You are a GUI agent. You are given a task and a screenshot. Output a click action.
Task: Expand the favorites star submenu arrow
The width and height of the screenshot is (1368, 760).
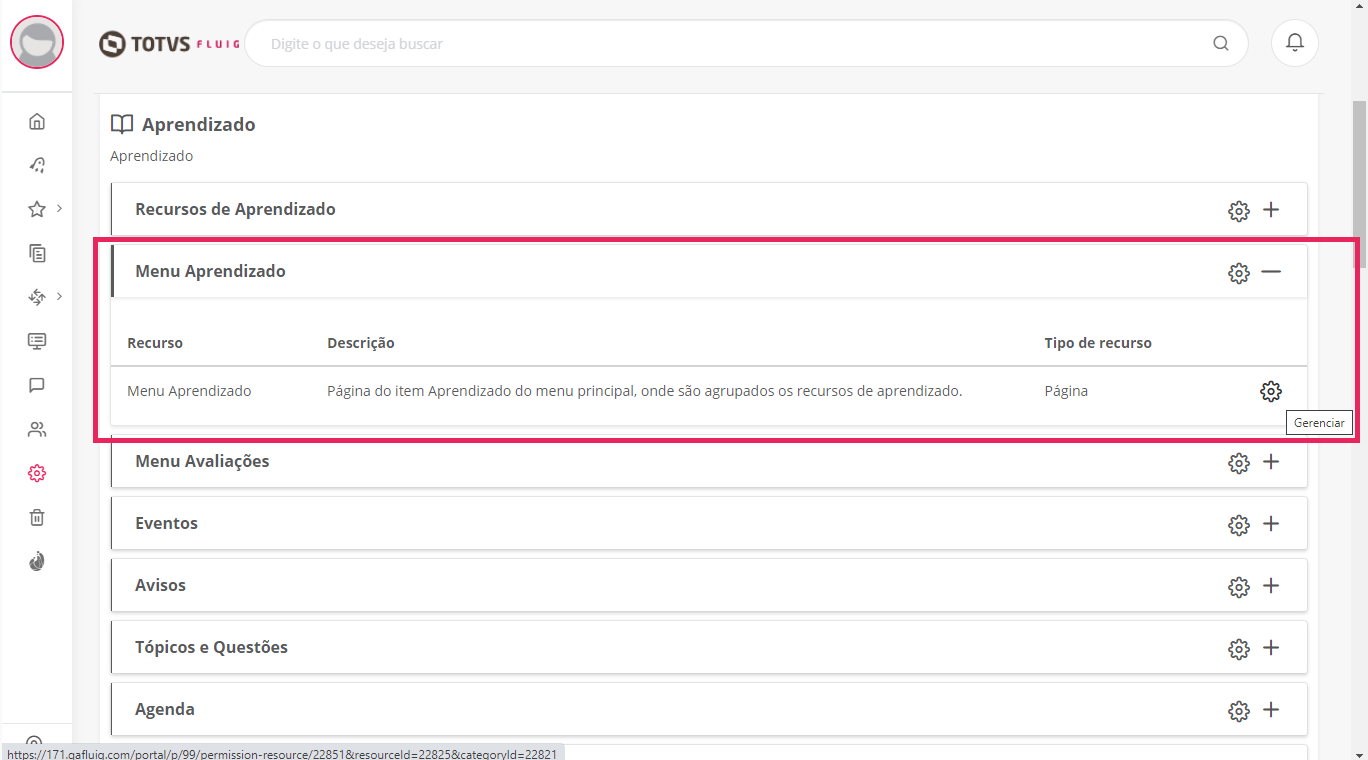point(60,209)
